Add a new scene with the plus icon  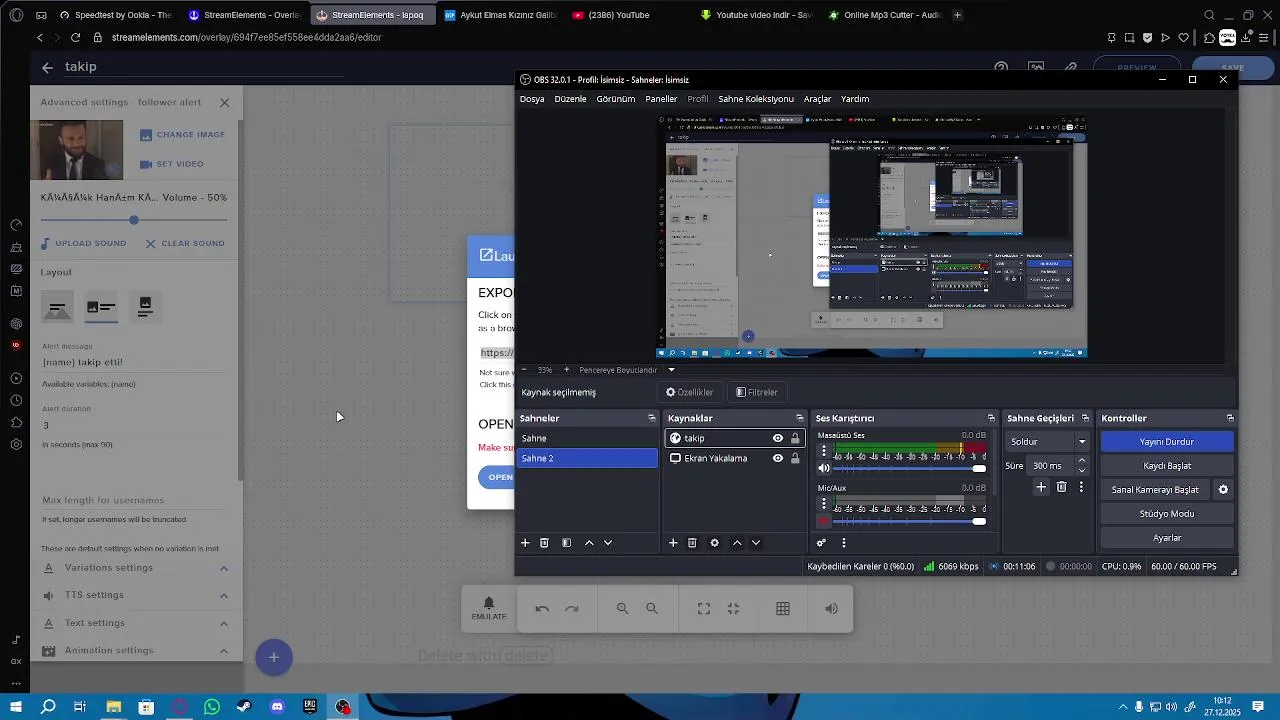tap(525, 543)
